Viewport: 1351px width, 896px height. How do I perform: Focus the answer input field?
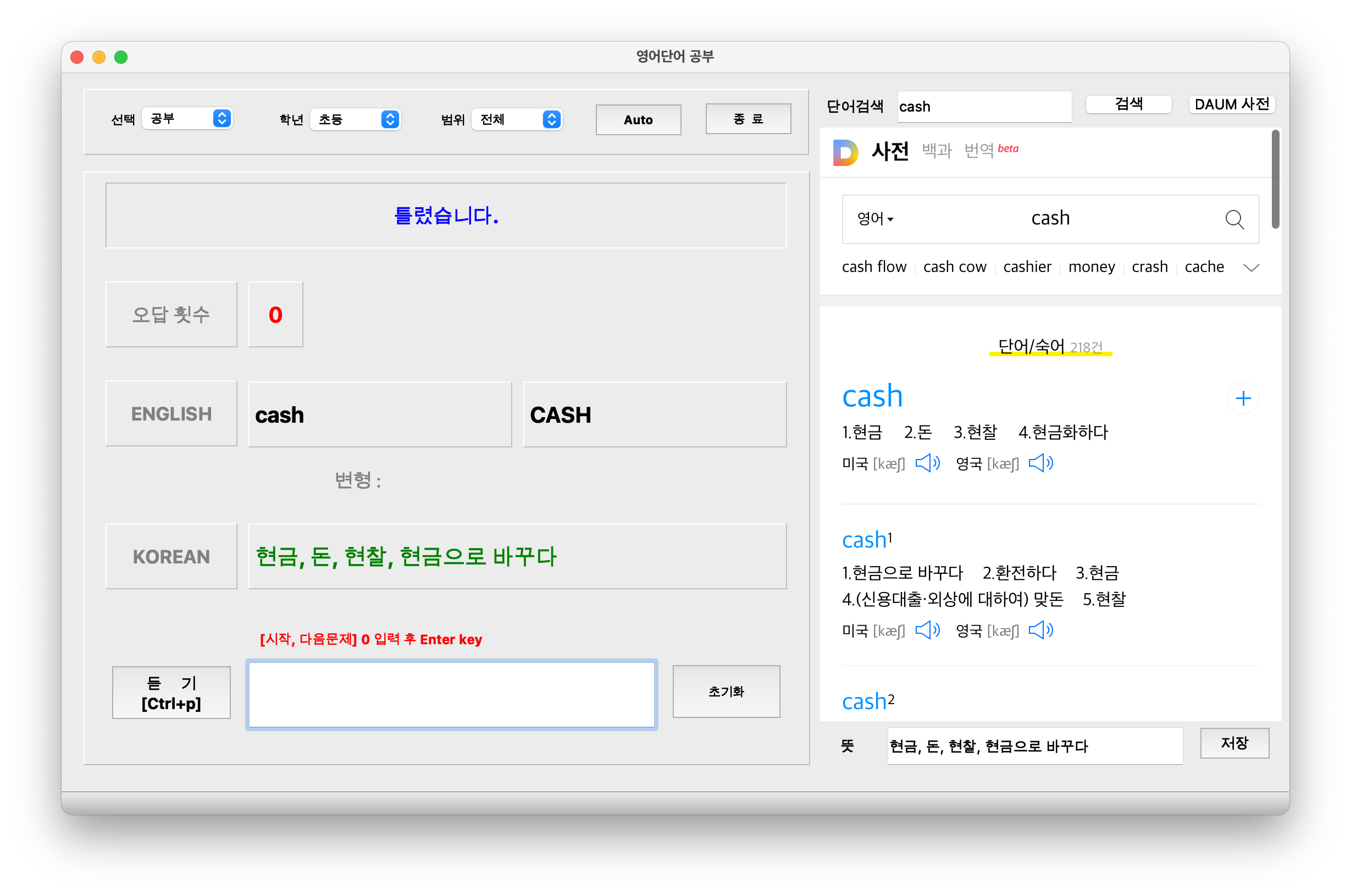[451, 694]
